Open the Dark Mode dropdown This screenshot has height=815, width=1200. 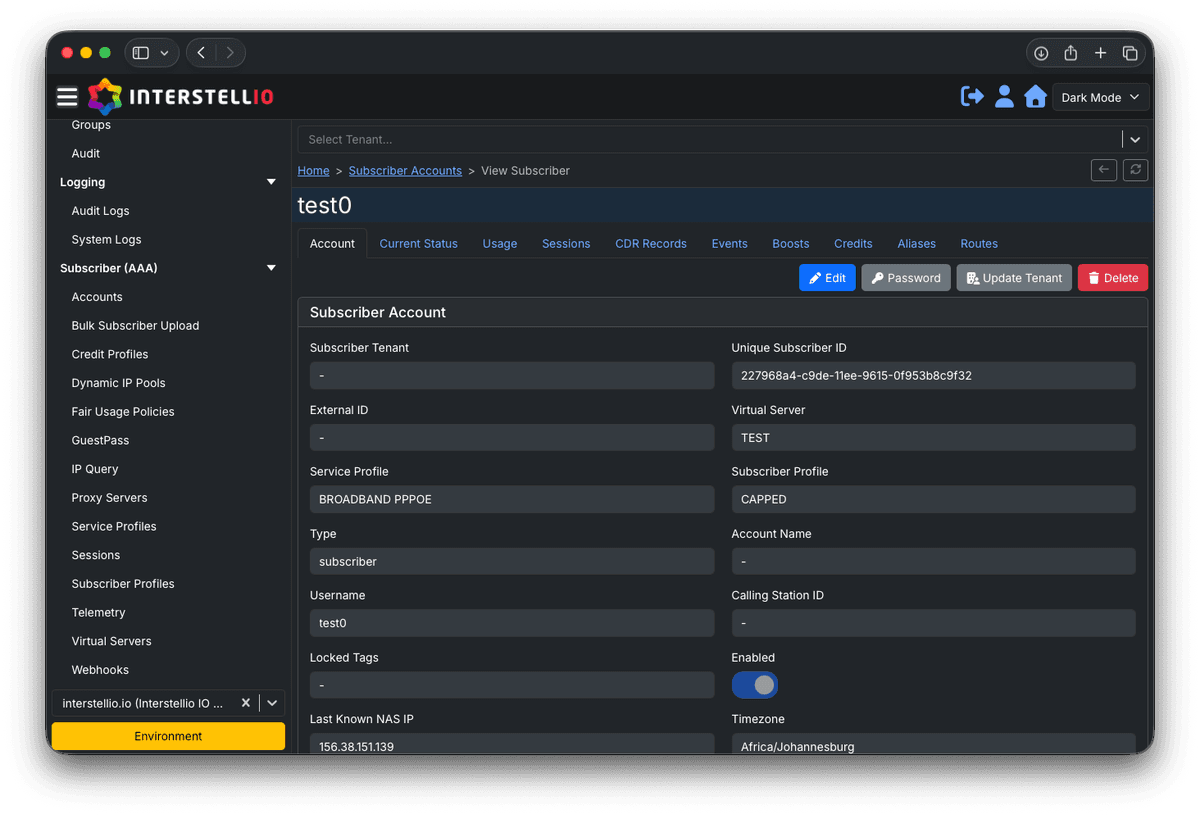(x=1100, y=97)
